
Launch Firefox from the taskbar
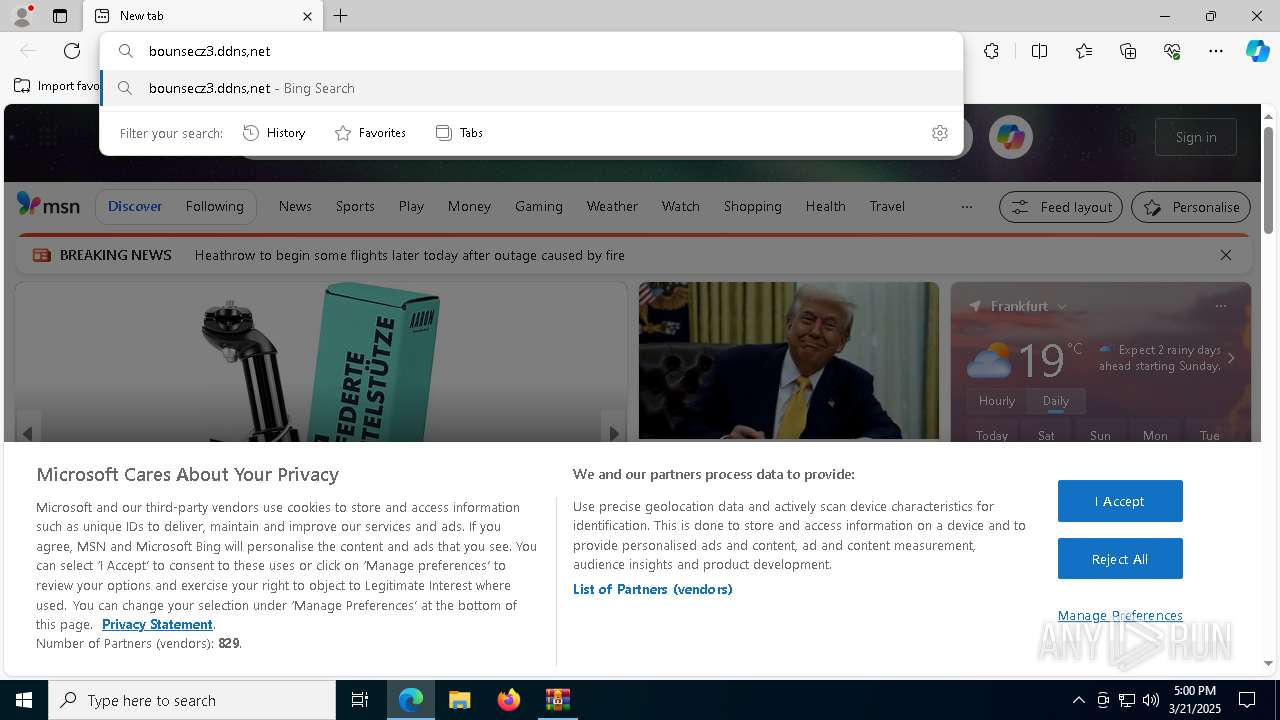[508, 700]
